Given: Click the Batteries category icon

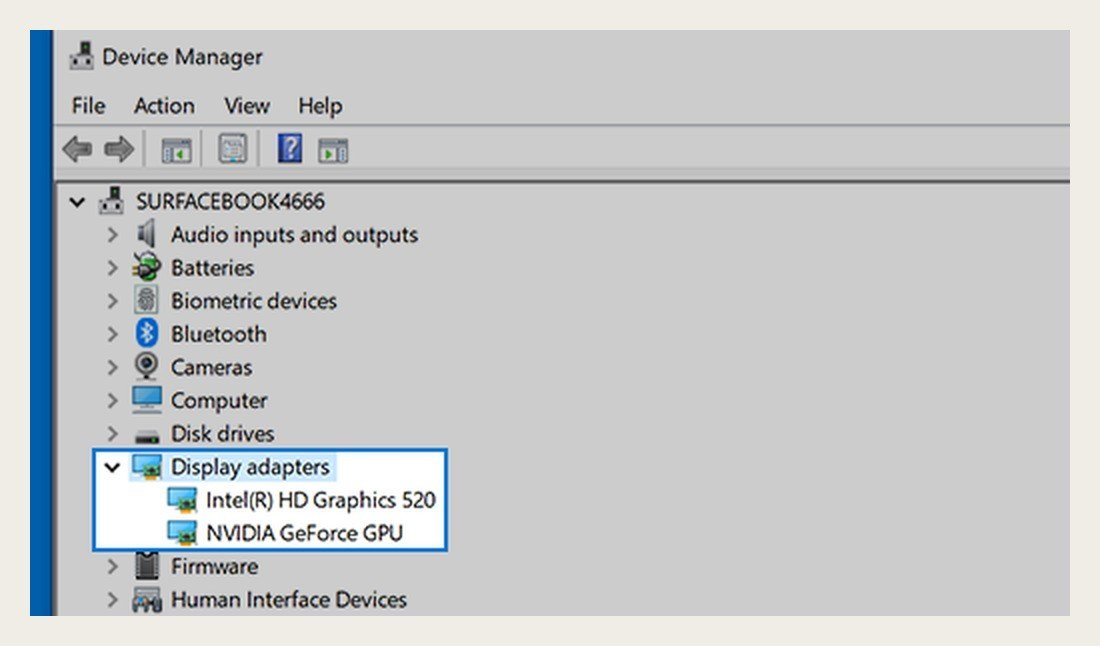Looking at the screenshot, I should click(x=147, y=267).
